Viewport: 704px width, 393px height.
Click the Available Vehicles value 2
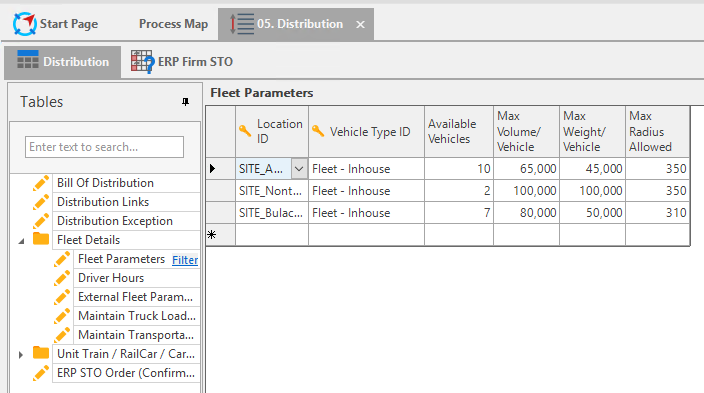click(459, 191)
